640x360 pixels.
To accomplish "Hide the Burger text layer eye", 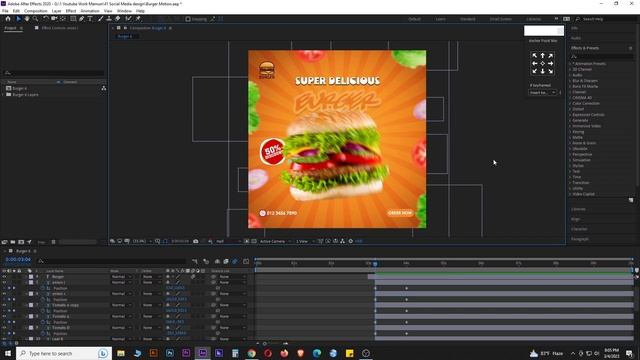I will pos(4,277).
